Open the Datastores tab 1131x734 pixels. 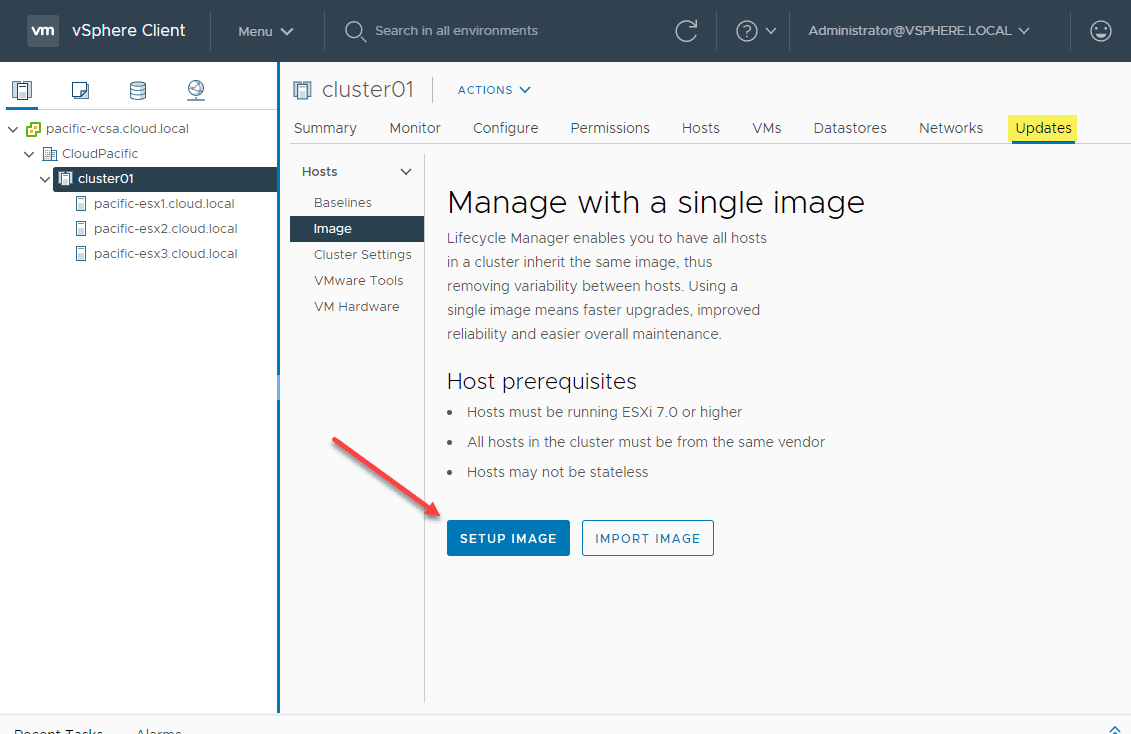tap(850, 128)
